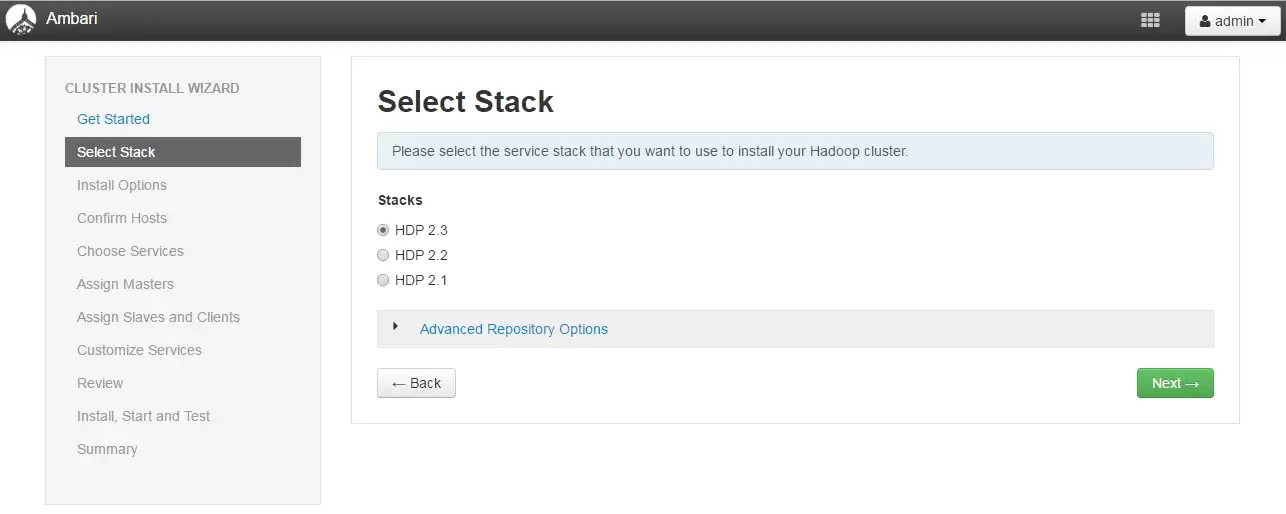Image resolution: width=1286 pixels, height=514 pixels.
Task: Select the Customize Services step
Action: (139, 350)
